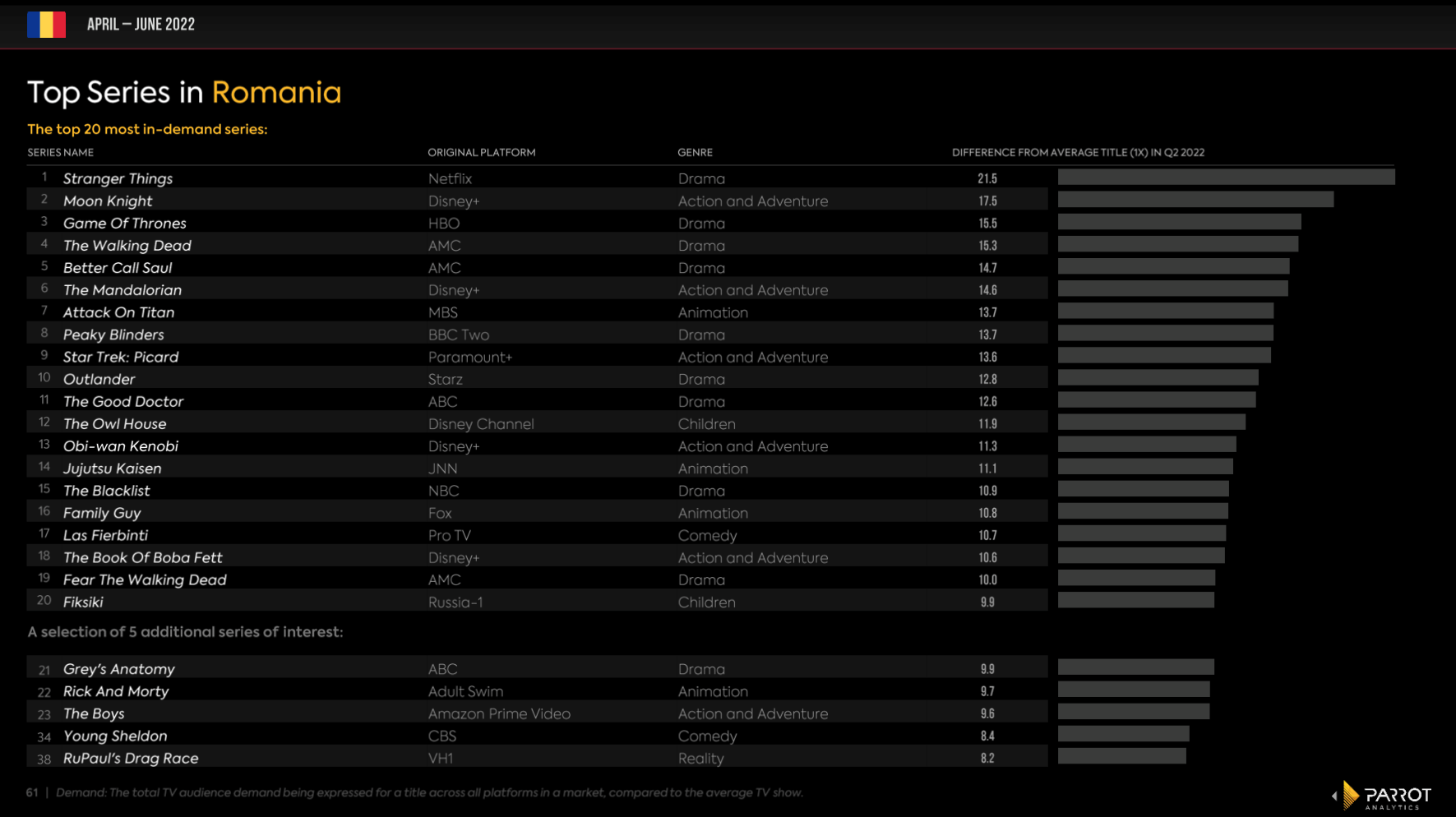Click Jujutsu Kaisen row title
Screen dimensions: 1456x817
pos(113,469)
